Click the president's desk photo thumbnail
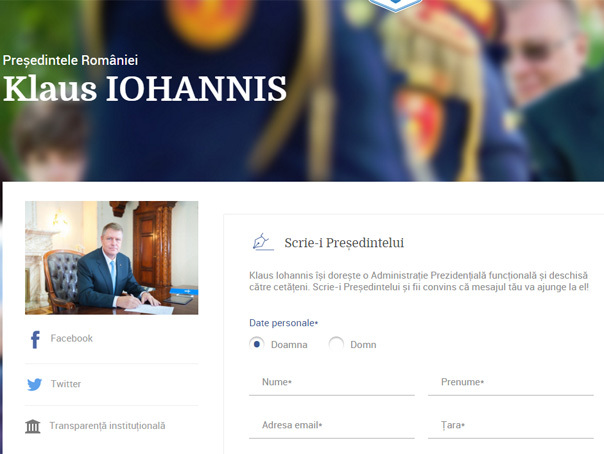This screenshot has width=604, height=454. coord(112,258)
